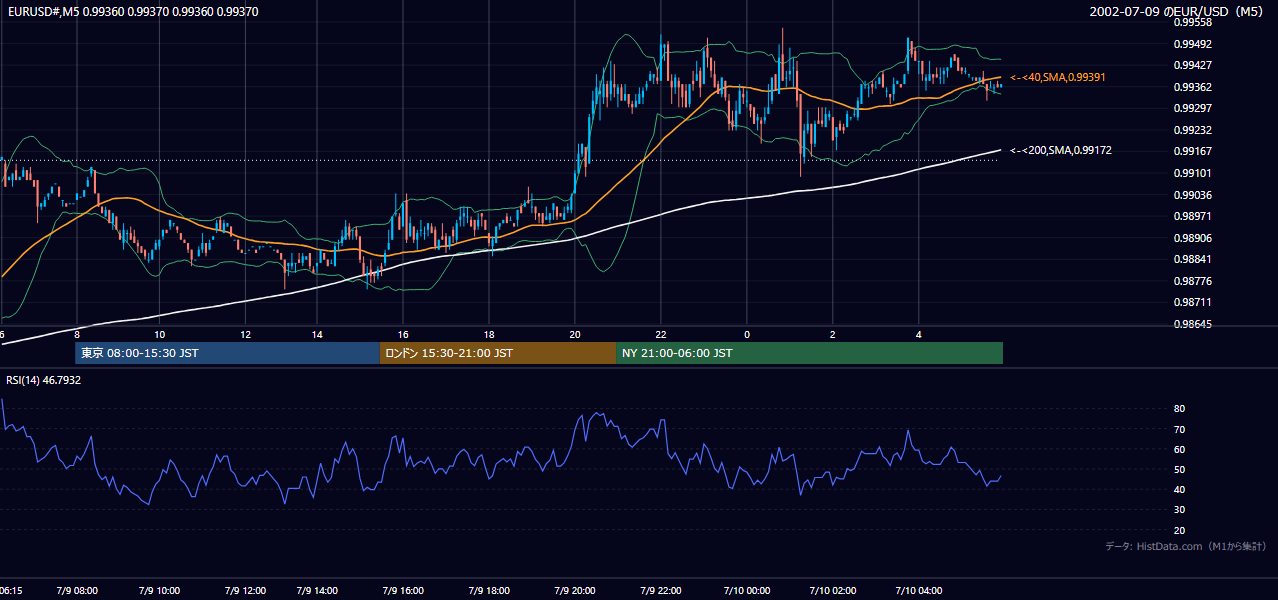Click the 7/9 22:00 date label

[661, 591]
